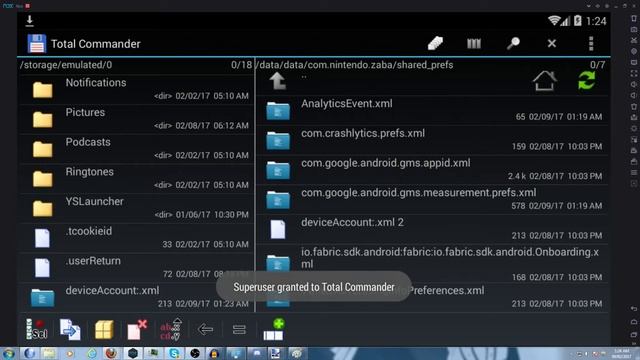Open AnalyticsEvent.xml file
Image resolution: width=640 pixels, height=360 pixels.
coord(433,110)
